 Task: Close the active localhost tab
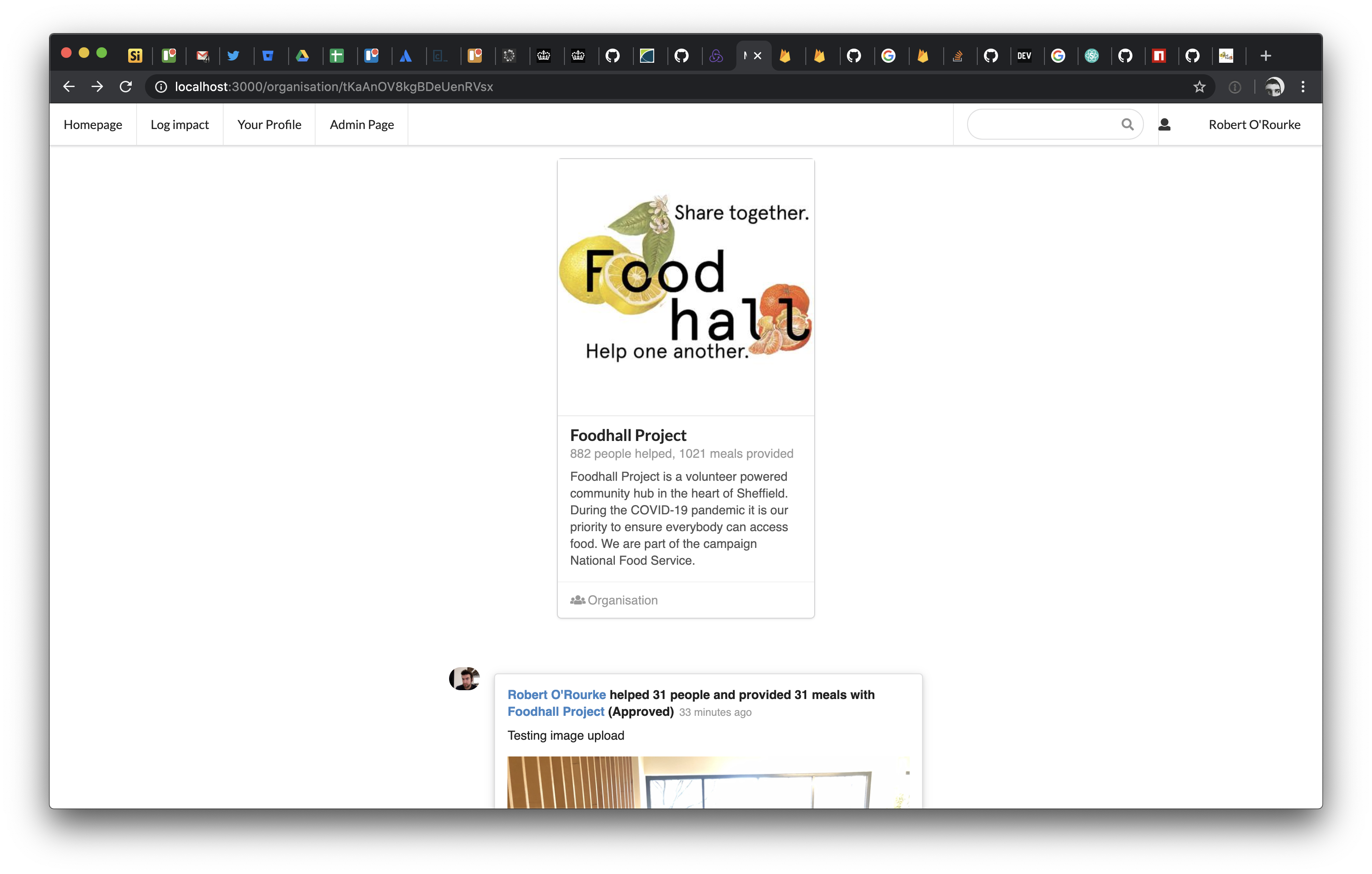(x=758, y=56)
